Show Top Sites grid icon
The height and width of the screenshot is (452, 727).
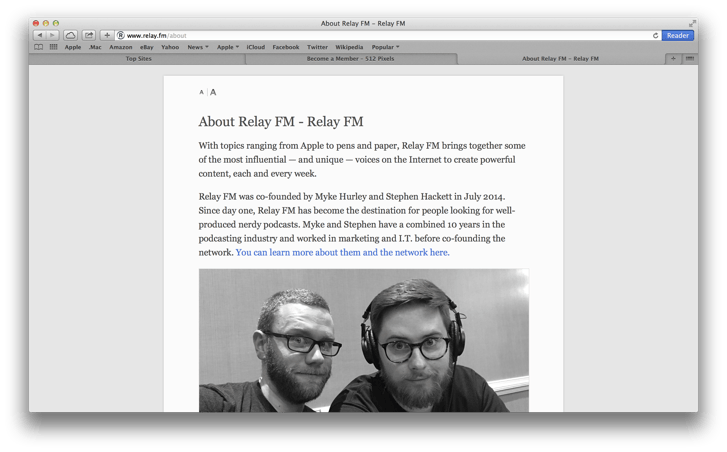[53, 47]
